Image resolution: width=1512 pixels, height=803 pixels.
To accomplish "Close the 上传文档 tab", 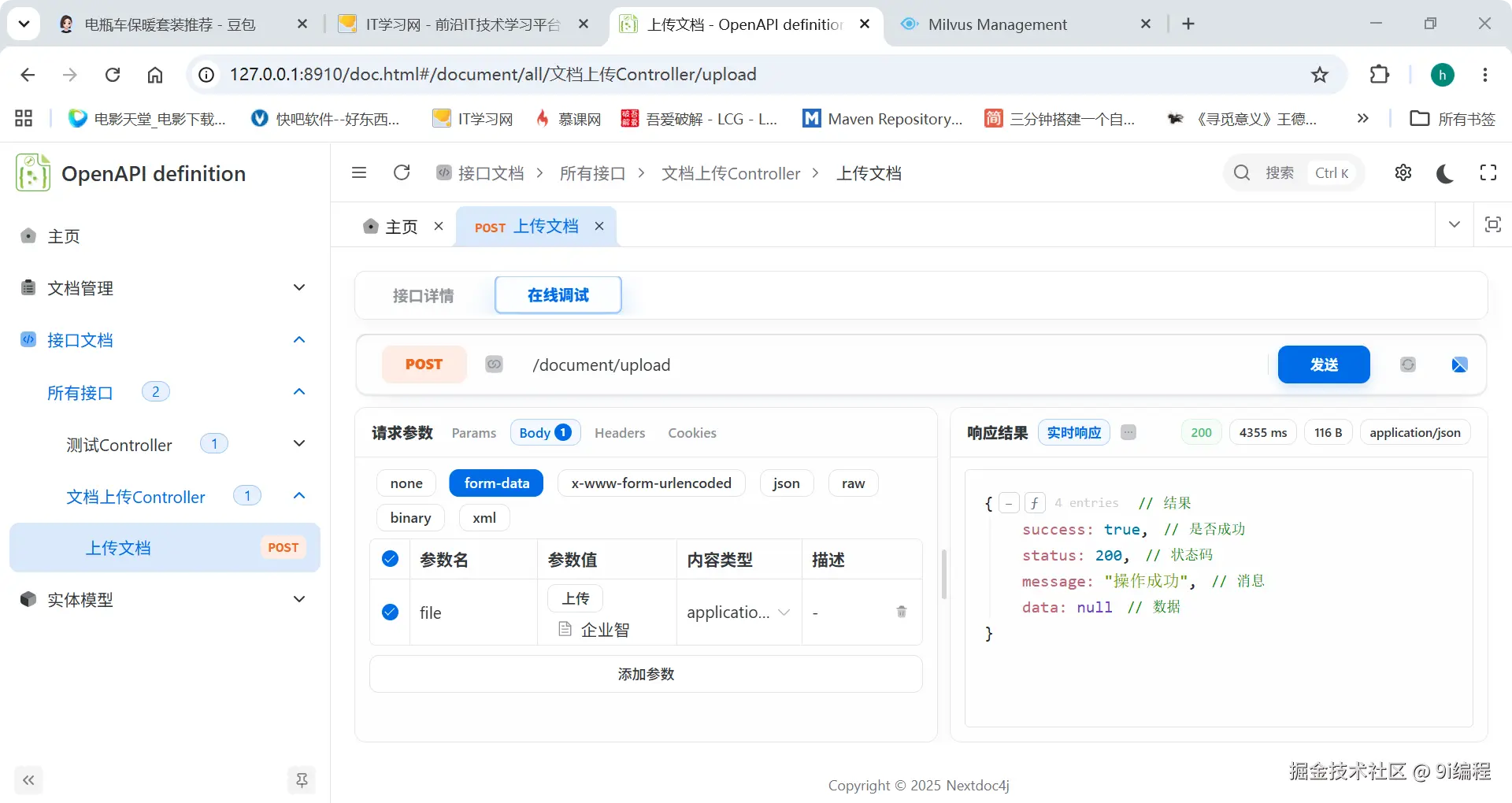I will (x=599, y=226).
